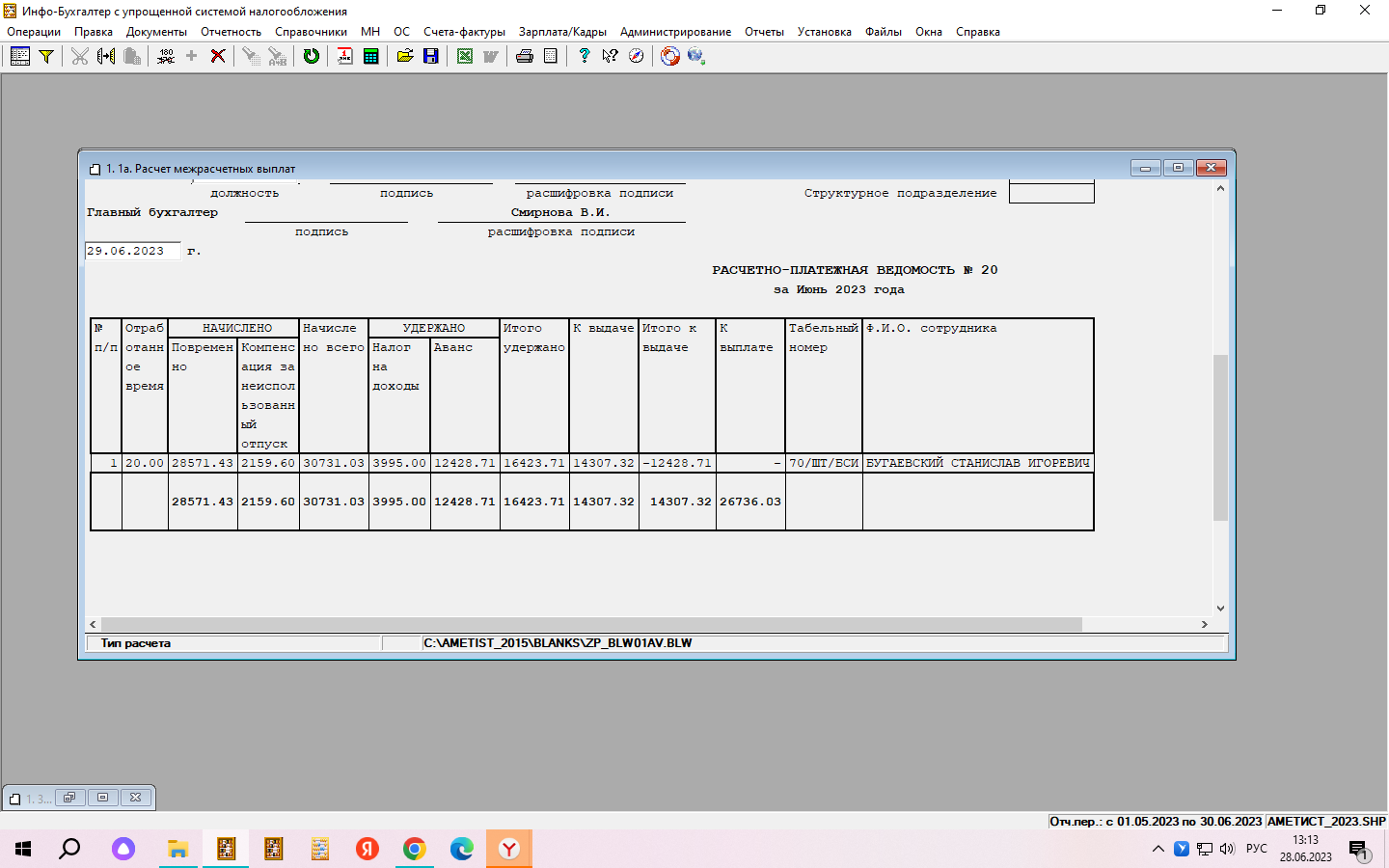Click the grey Word export icon

491,56
